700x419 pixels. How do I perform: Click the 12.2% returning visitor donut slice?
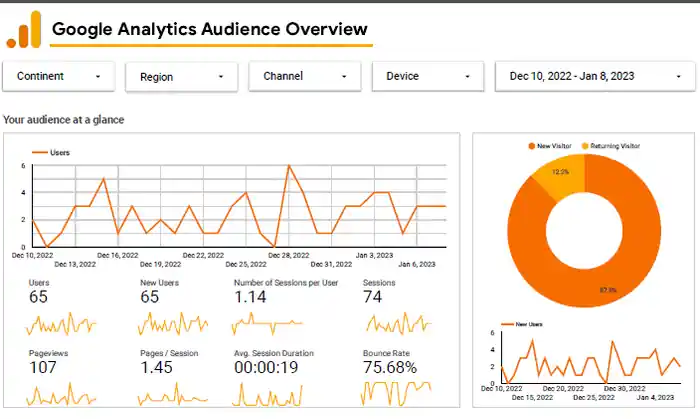click(561, 176)
